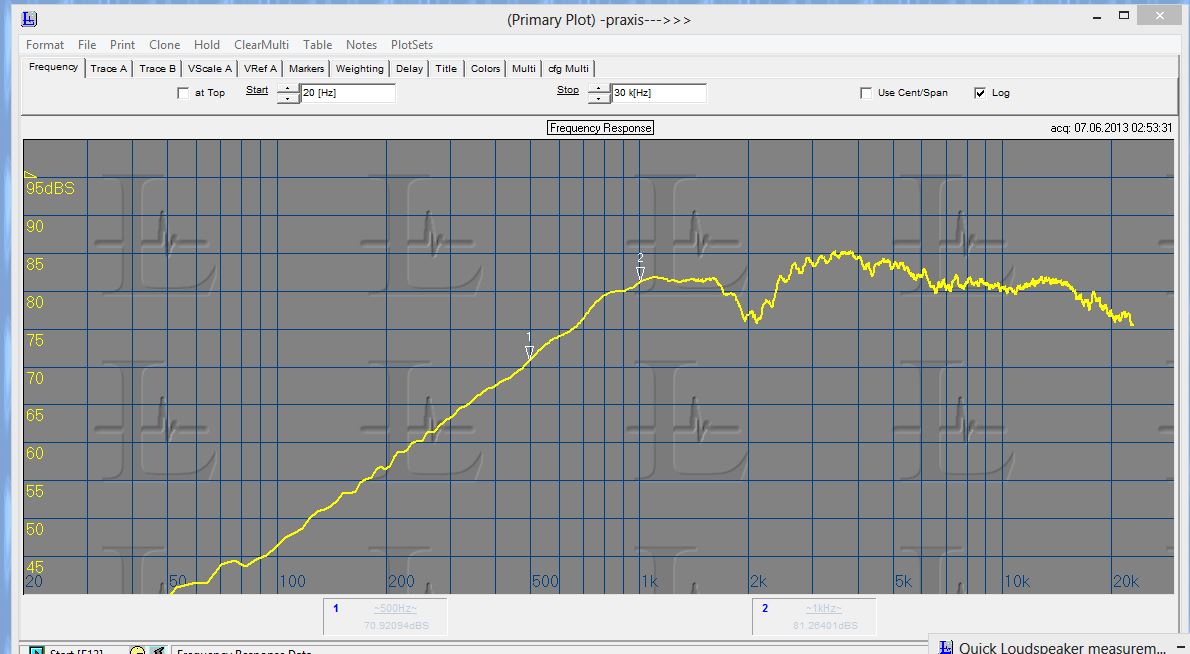
Task: Click the yellow trace indicator arrow above 95dBS
Action: (x=30, y=175)
